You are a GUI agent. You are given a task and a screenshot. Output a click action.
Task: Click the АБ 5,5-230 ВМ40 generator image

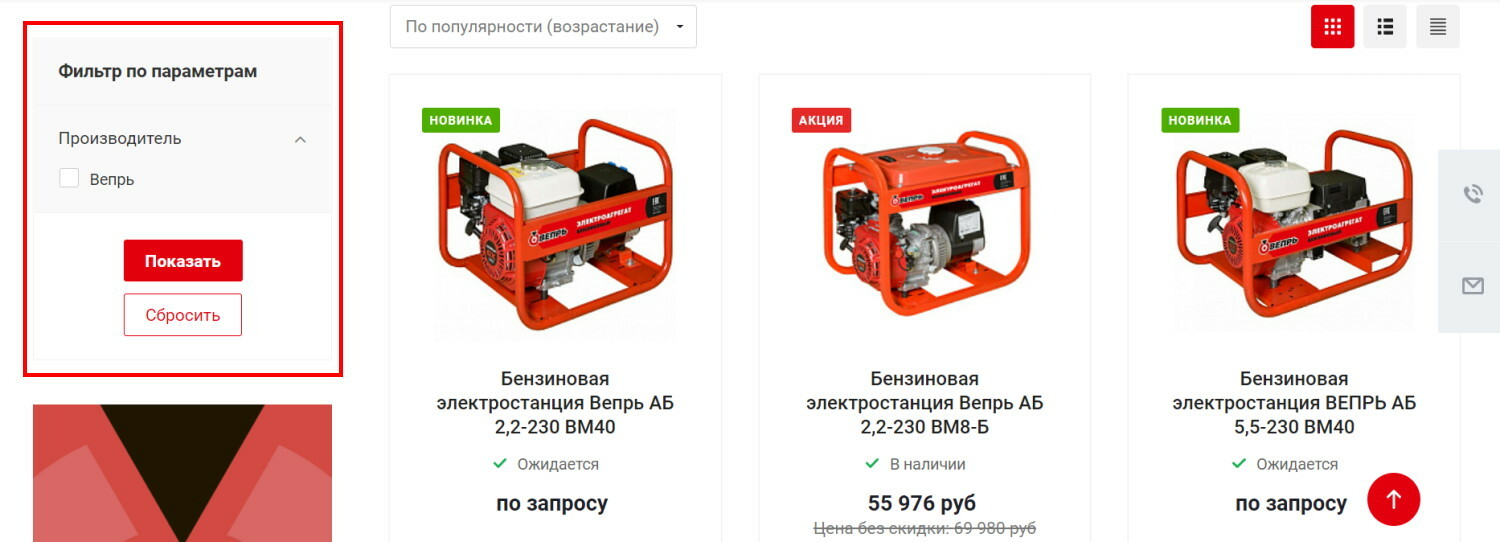coord(1294,225)
